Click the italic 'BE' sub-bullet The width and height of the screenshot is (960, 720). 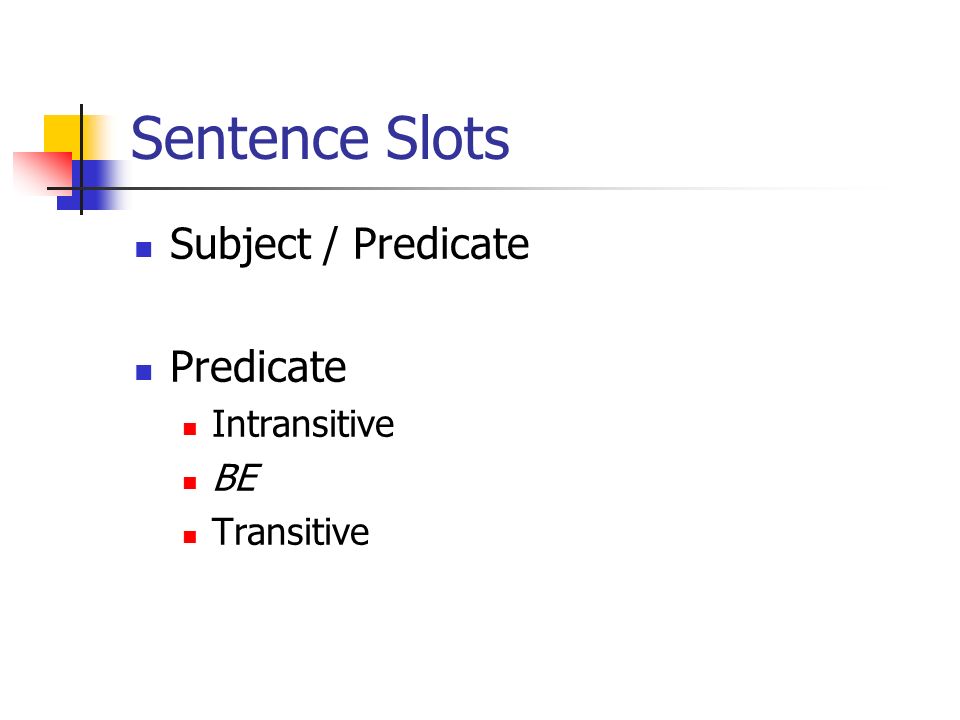tap(236, 478)
